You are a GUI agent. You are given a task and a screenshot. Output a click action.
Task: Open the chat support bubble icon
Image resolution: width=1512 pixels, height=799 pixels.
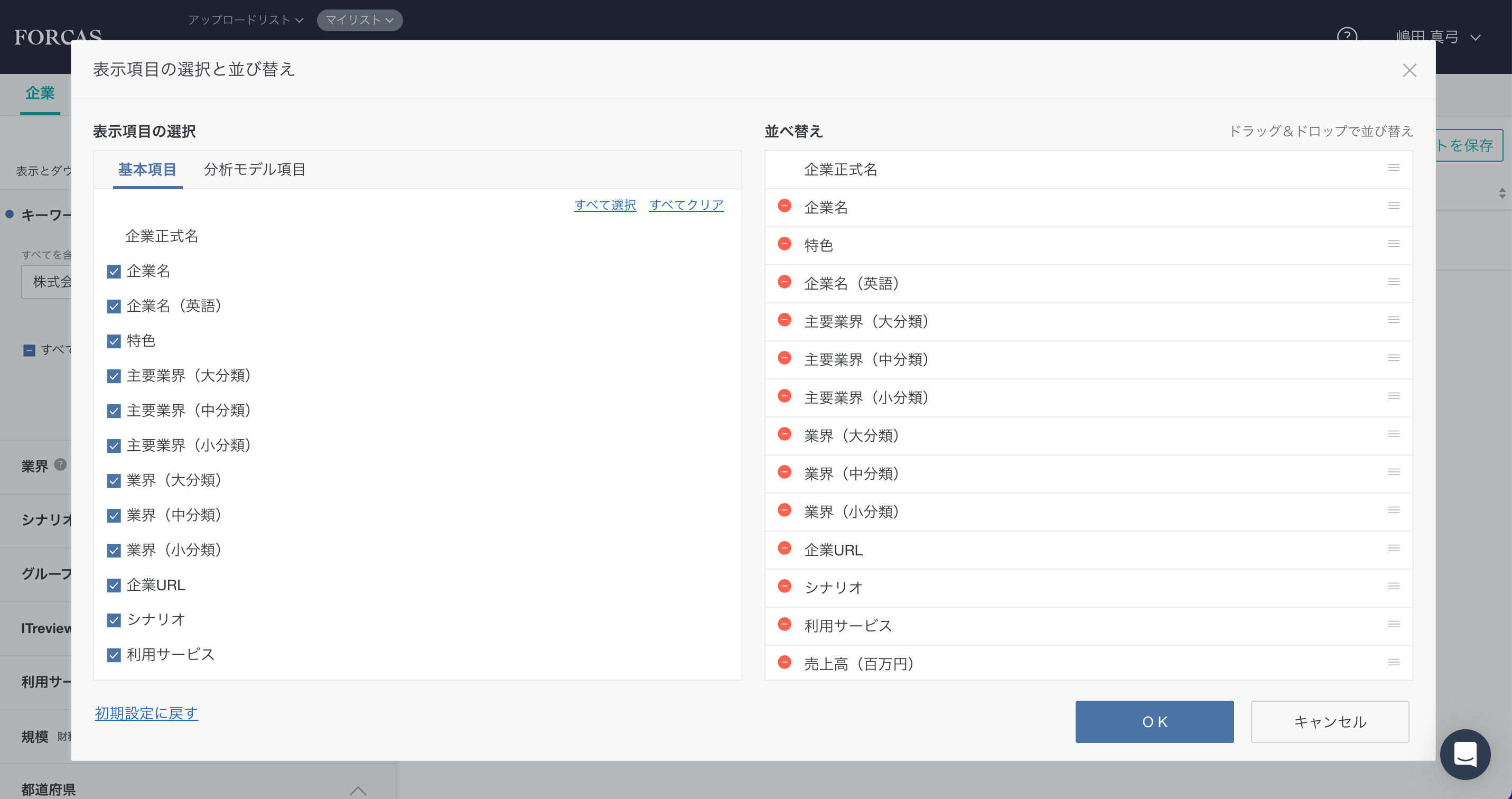(1464, 754)
